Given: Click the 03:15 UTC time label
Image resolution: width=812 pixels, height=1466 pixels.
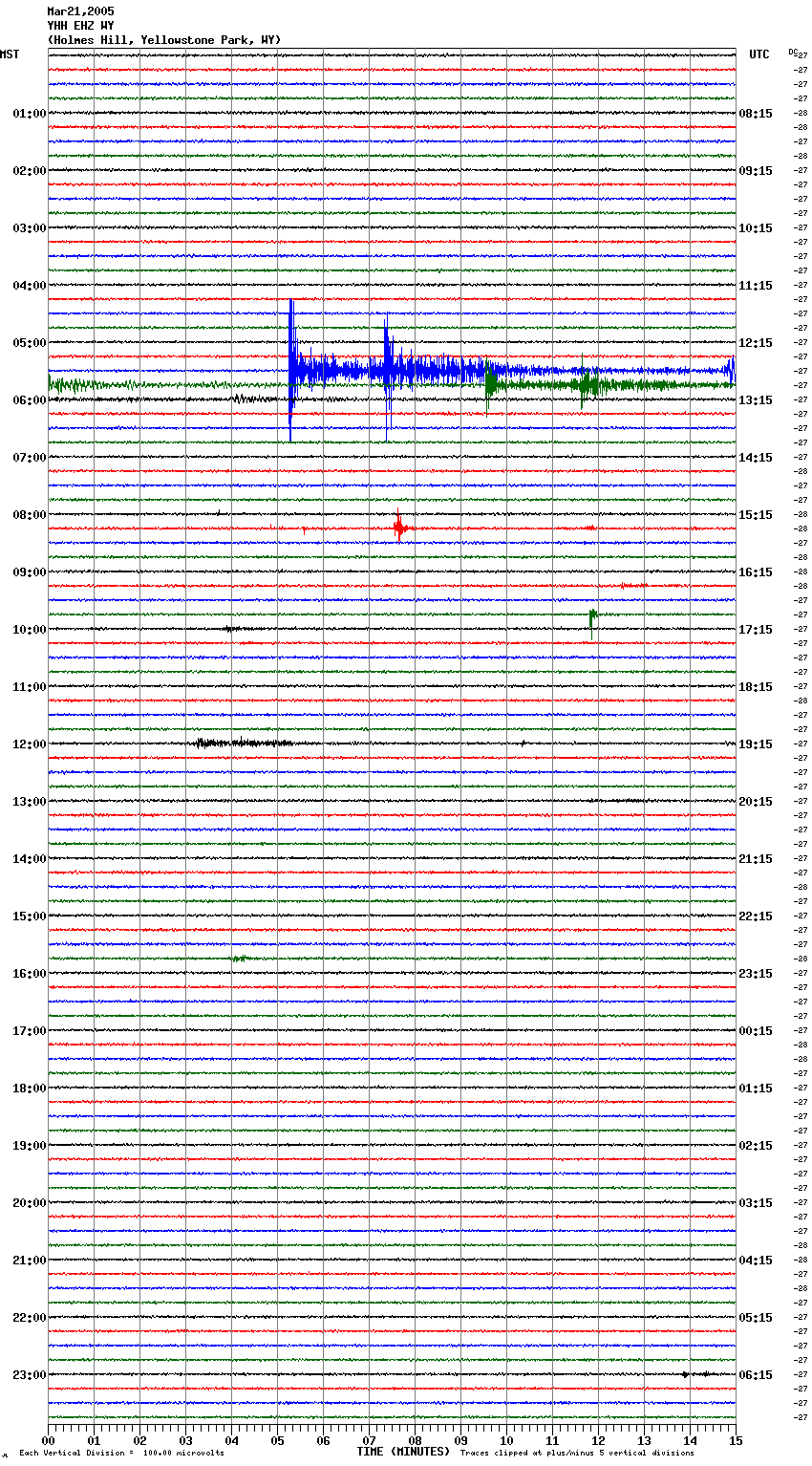Looking at the screenshot, I should [x=756, y=1203].
